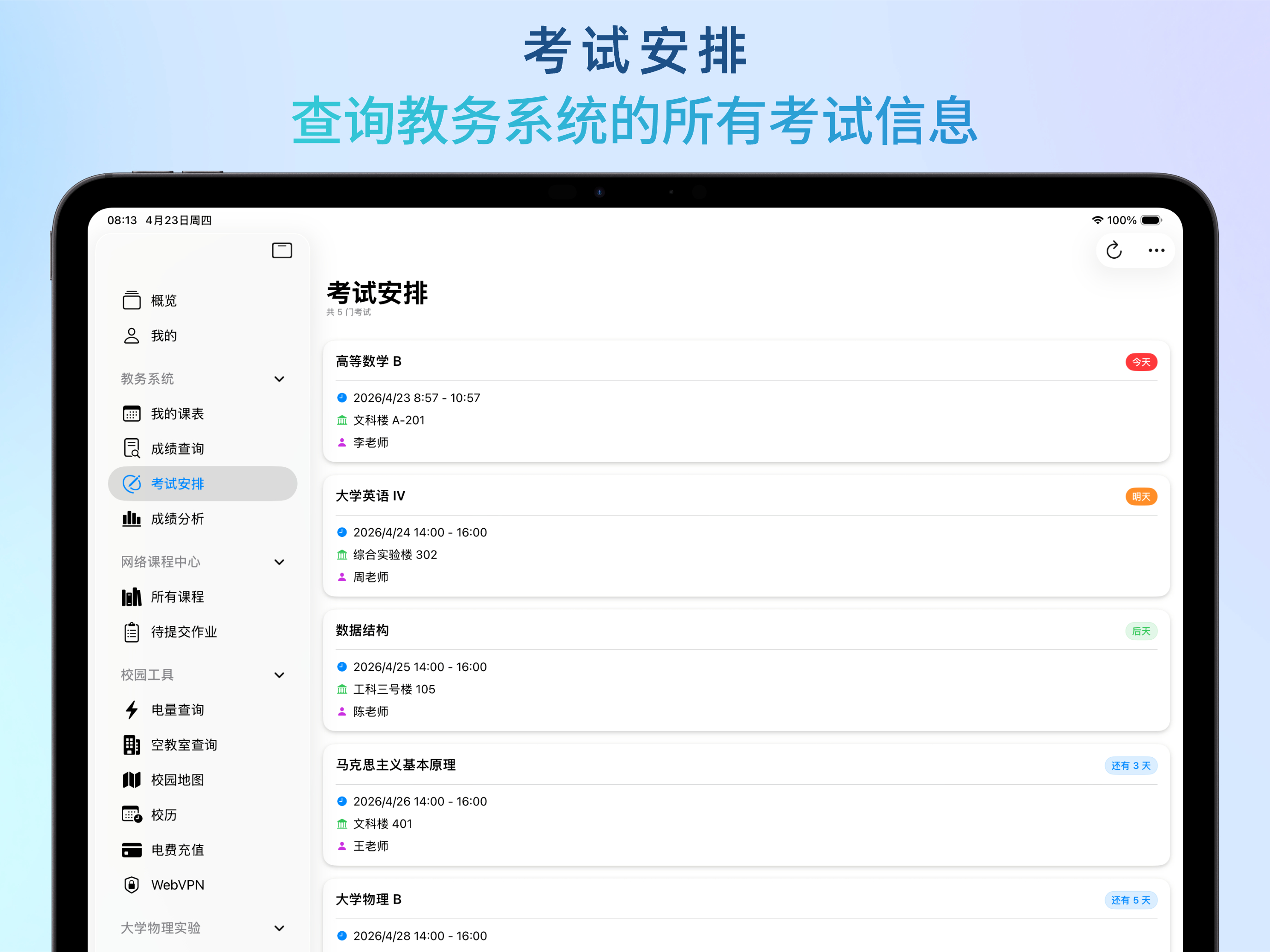The width and height of the screenshot is (1270, 952).
Task: Select 成绩查询 in the sidebar
Action: click(202, 449)
